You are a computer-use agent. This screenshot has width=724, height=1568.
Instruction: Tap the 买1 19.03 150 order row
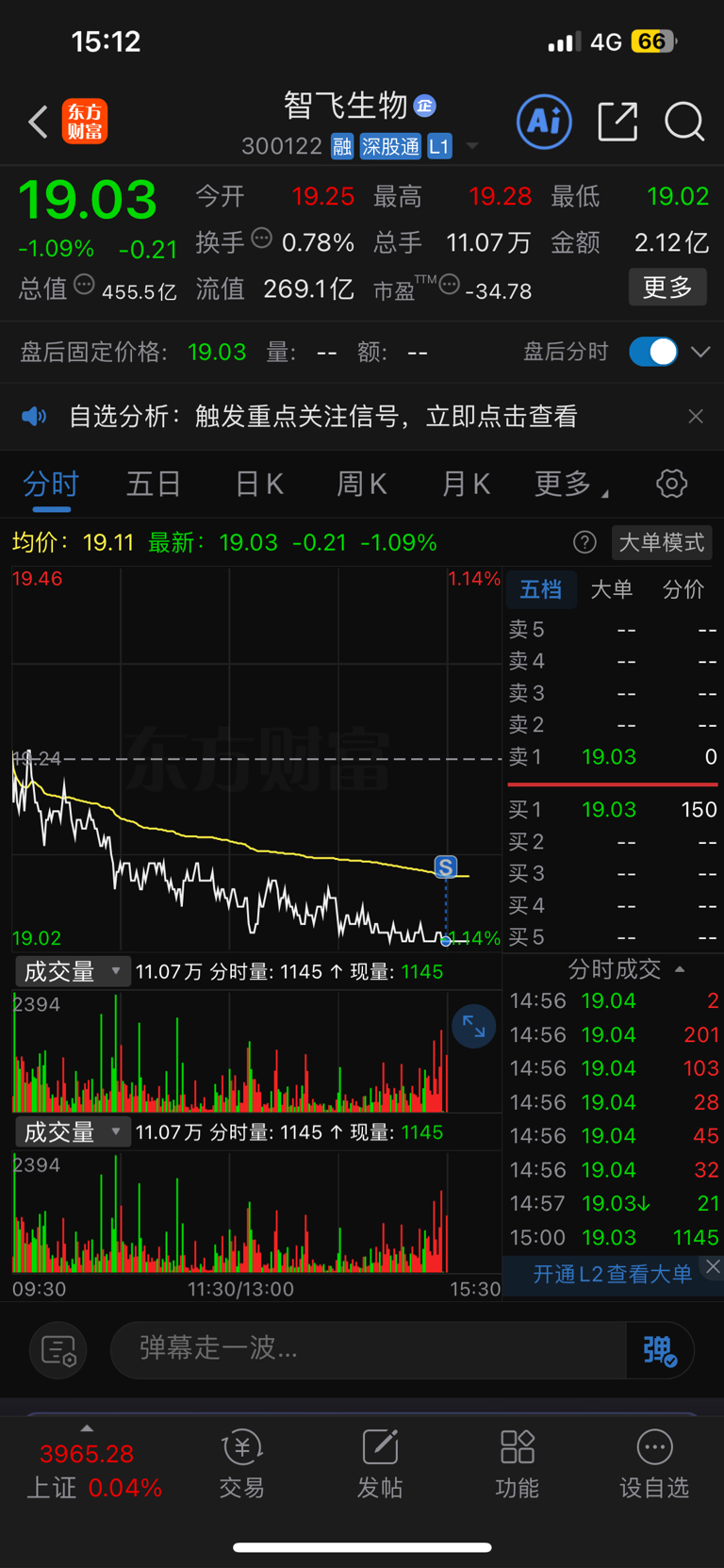(613, 809)
